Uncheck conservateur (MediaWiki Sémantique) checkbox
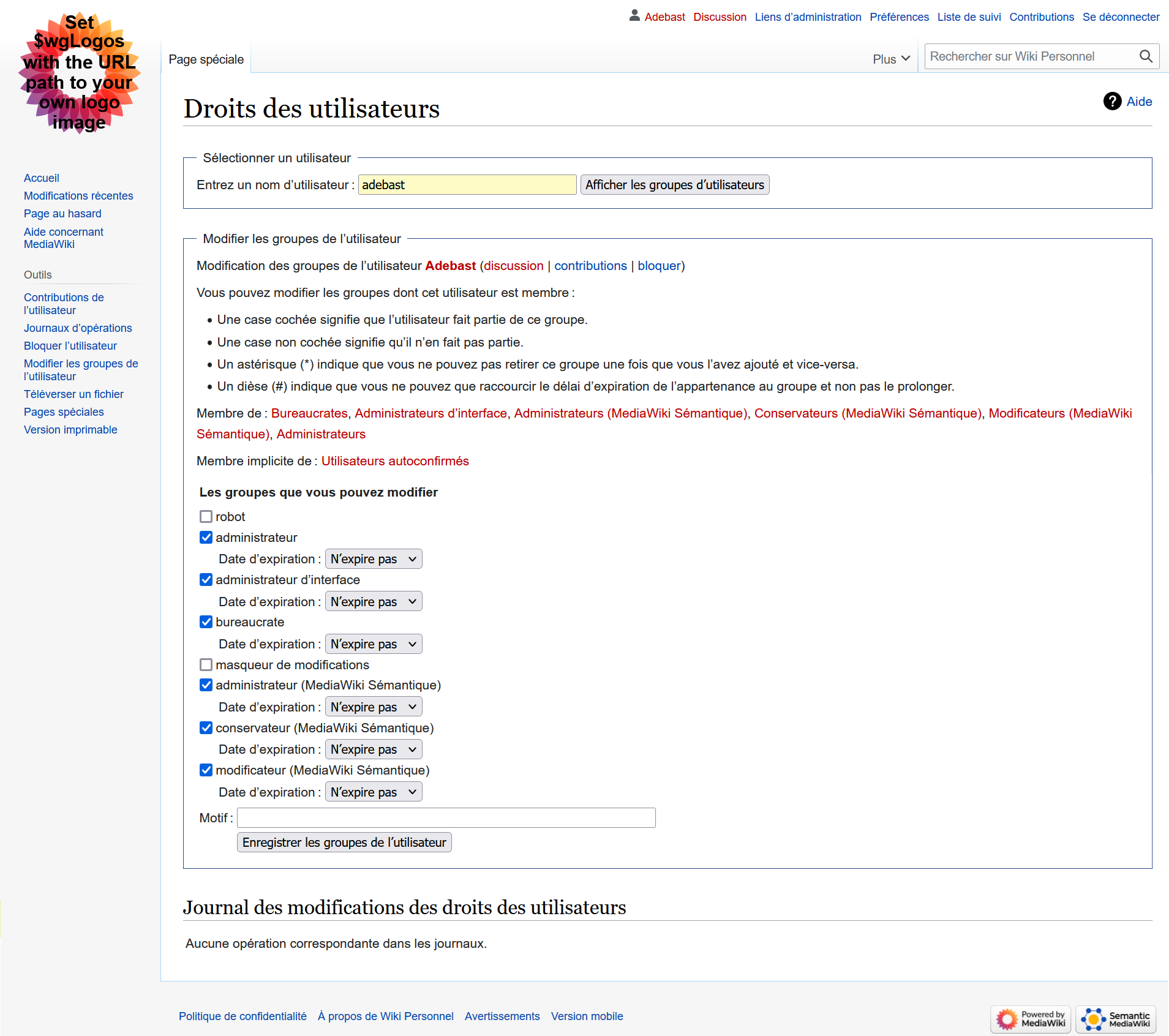 point(206,727)
